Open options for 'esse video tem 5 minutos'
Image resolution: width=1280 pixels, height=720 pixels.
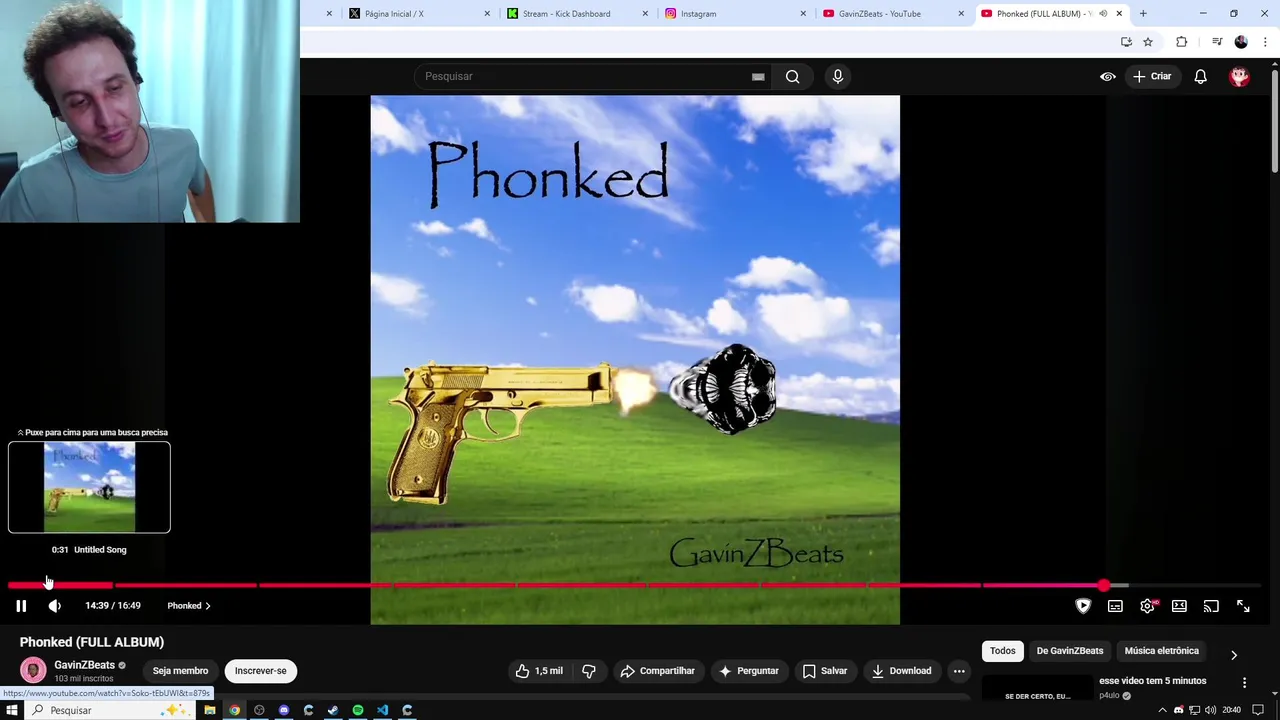[x=1244, y=682]
